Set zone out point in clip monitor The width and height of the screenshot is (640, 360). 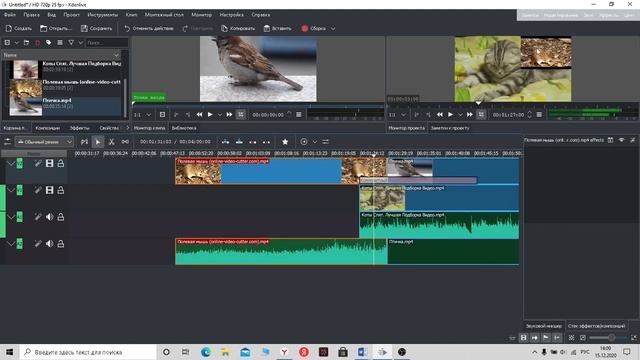187,115
